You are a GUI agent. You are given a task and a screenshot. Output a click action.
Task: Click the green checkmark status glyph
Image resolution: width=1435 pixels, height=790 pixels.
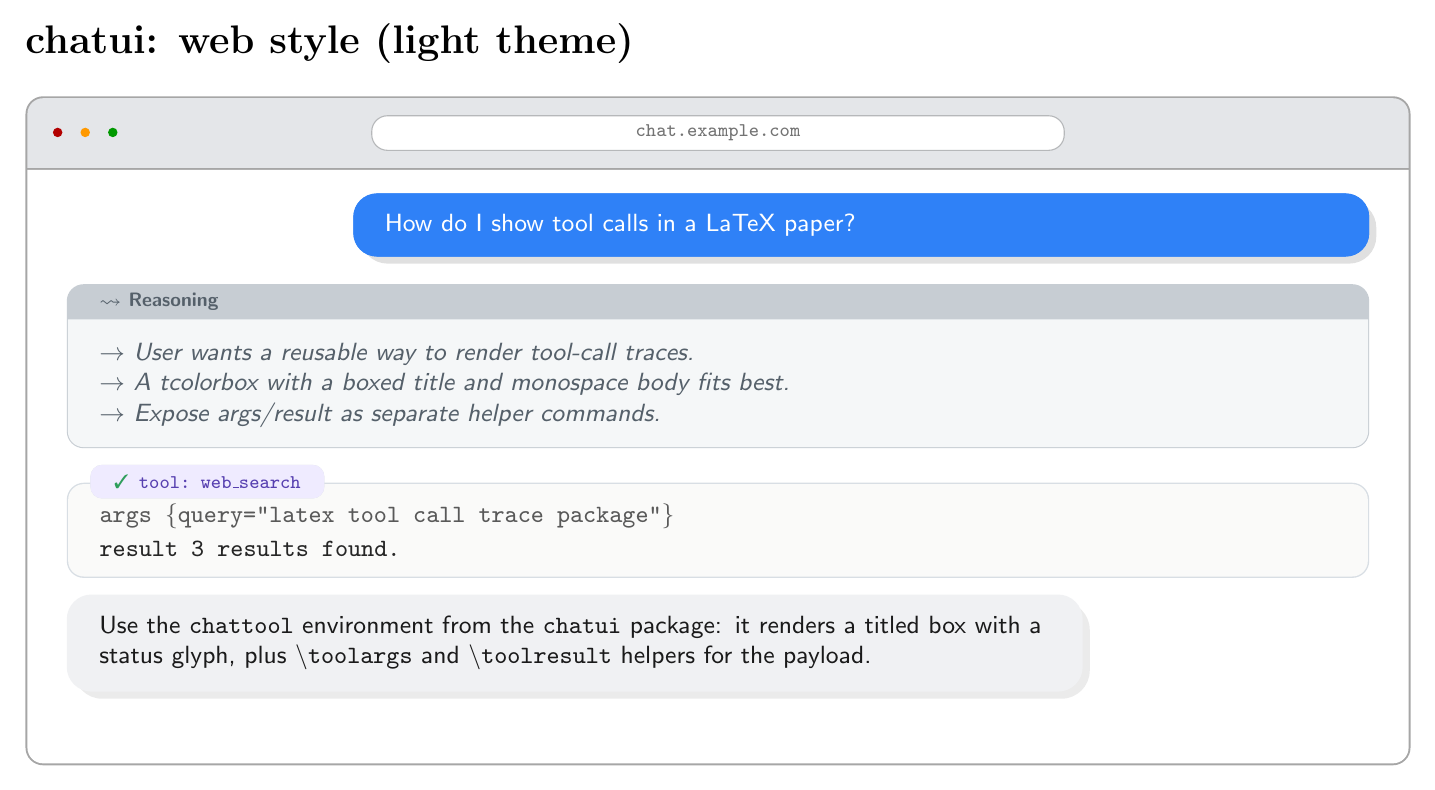pos(120,482)
